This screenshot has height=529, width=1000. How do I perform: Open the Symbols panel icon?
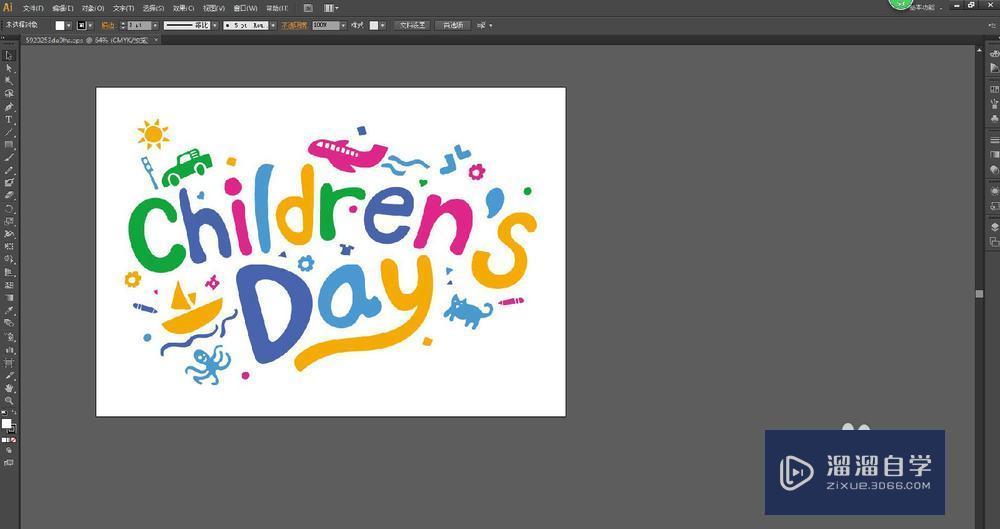[994, 118]
